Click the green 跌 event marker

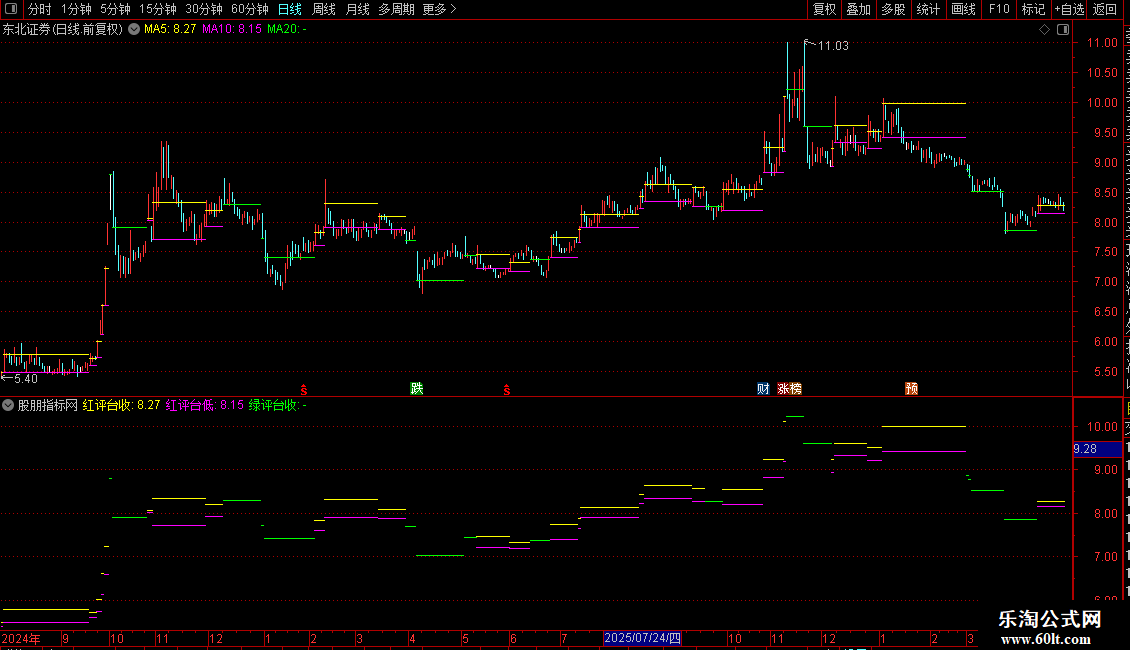tap(417, 389)
